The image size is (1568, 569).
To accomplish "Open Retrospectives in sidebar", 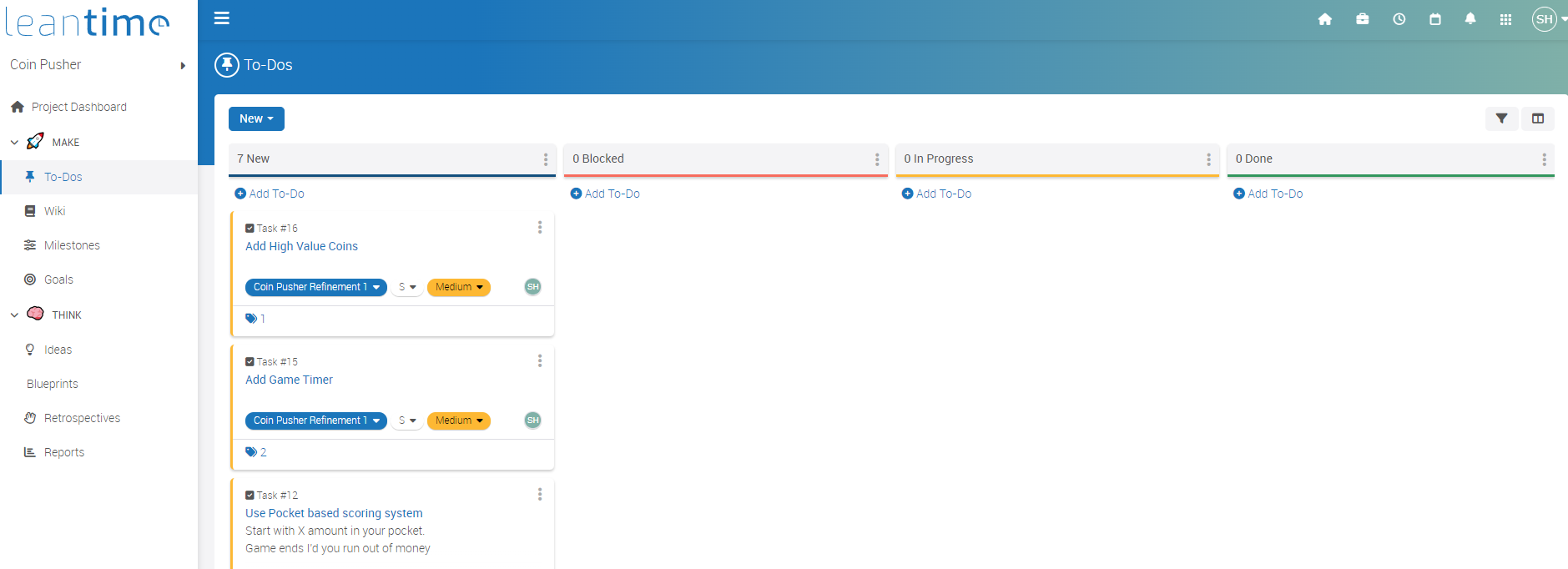I will tap(82, 418).
